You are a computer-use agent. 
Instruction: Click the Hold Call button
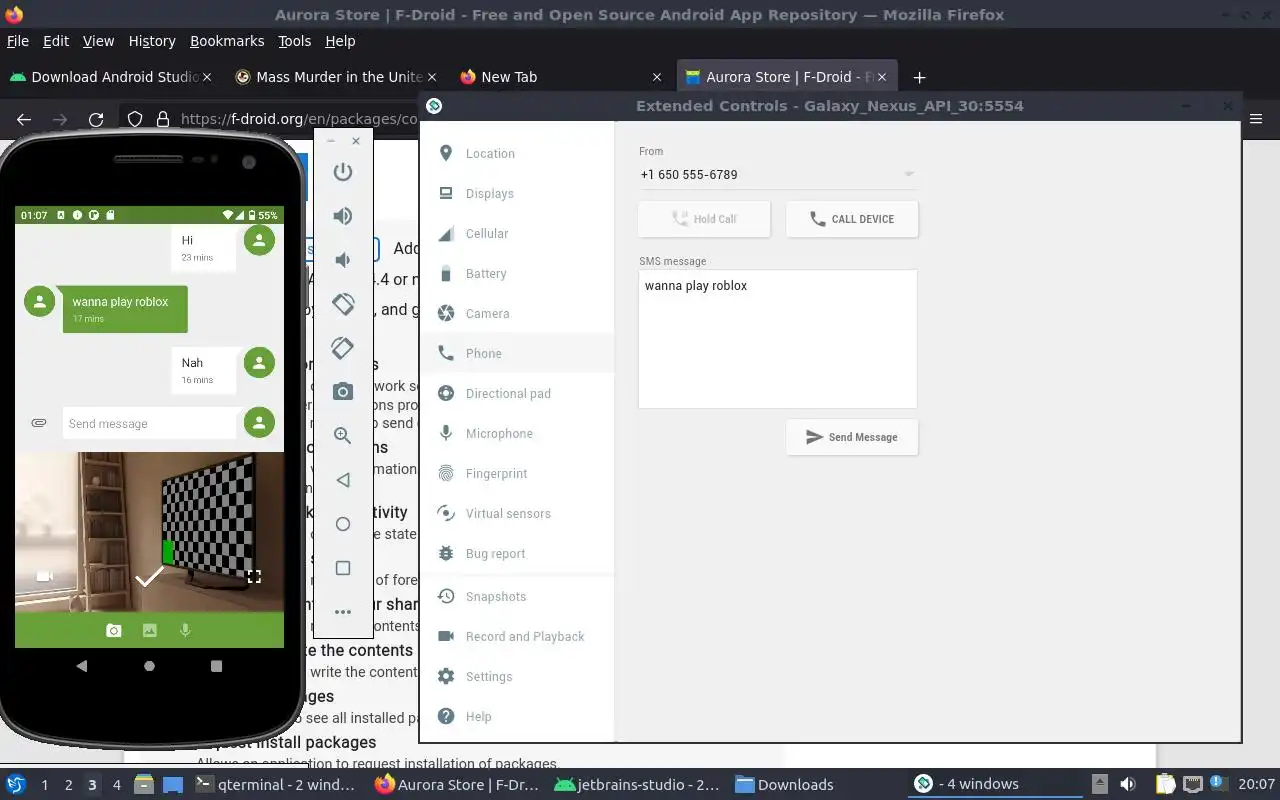click(x=704, y=219)
